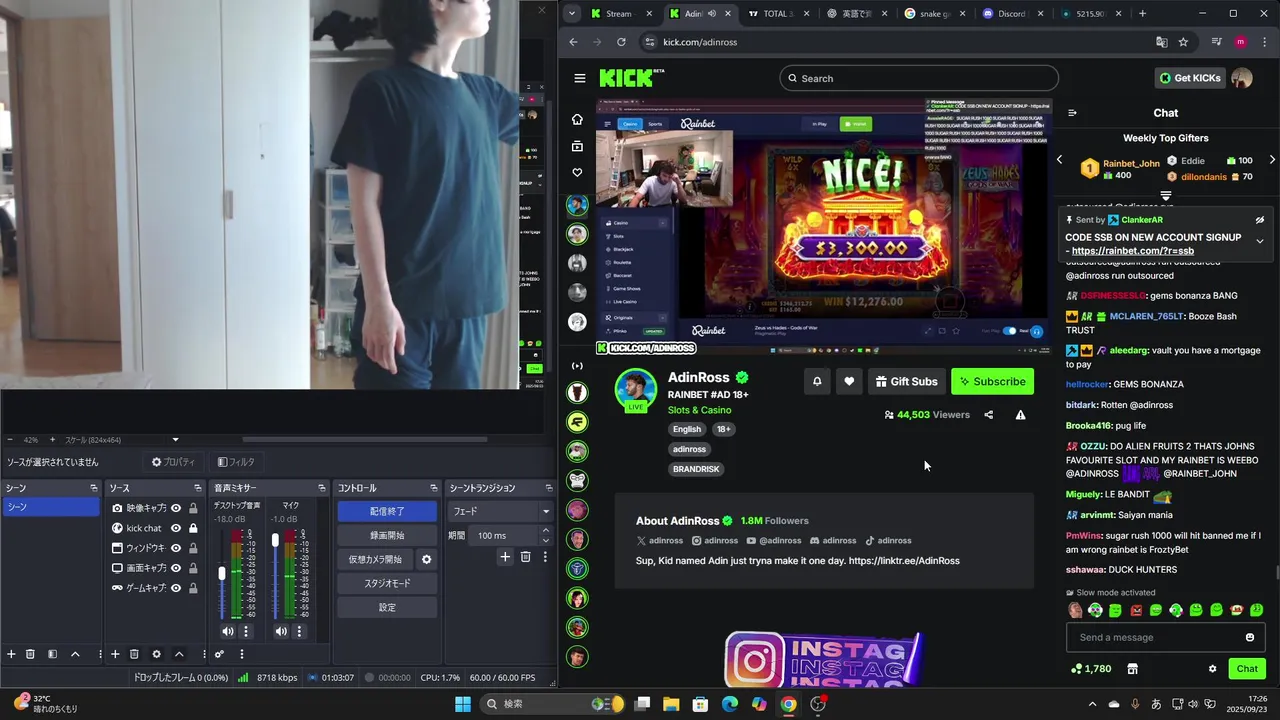Click the Kick home icon in sidebar
This screenshot has width=1280, height=720.
click(577, 119)
